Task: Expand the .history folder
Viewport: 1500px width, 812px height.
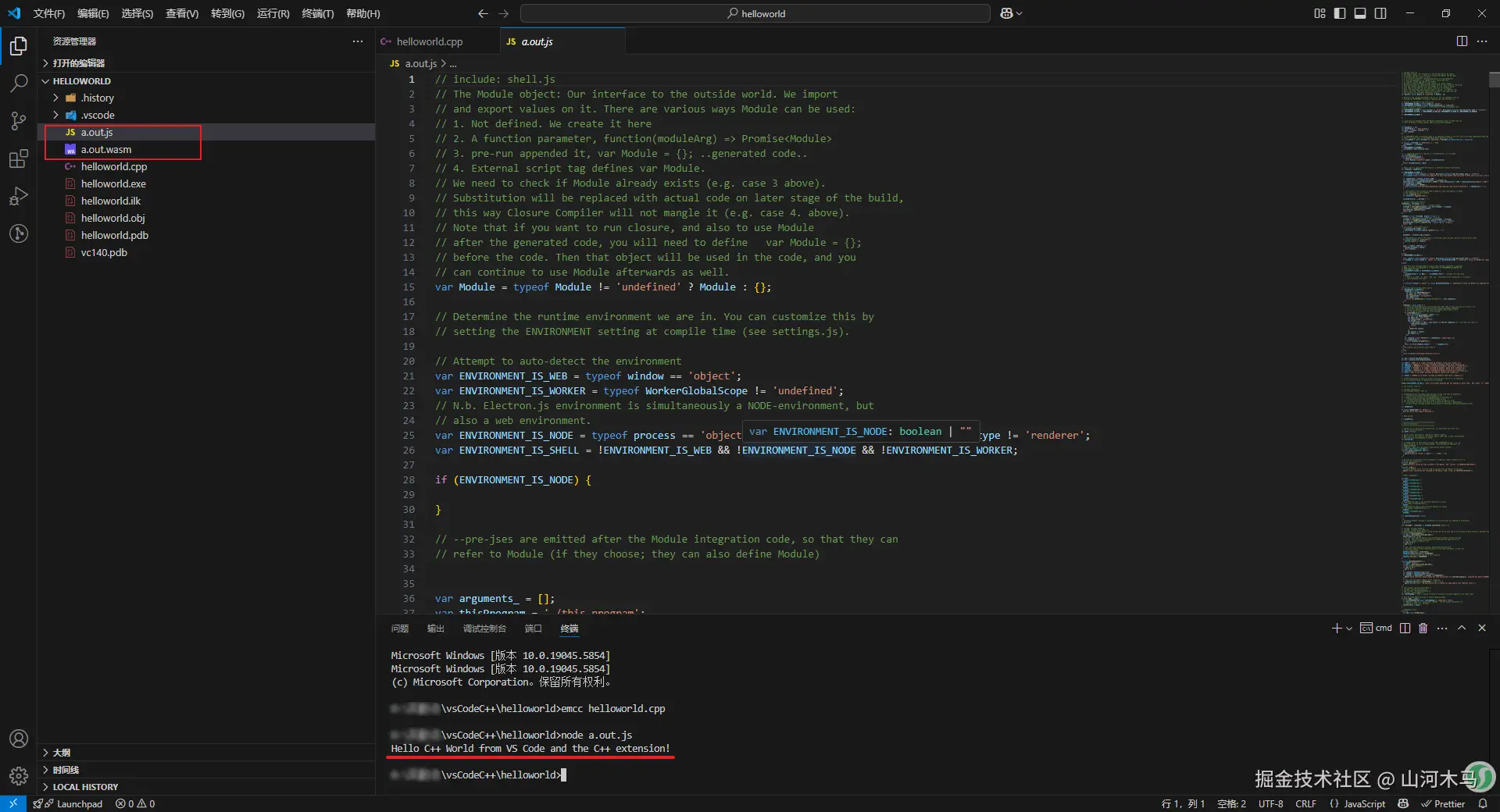Action: pos(98,98)
